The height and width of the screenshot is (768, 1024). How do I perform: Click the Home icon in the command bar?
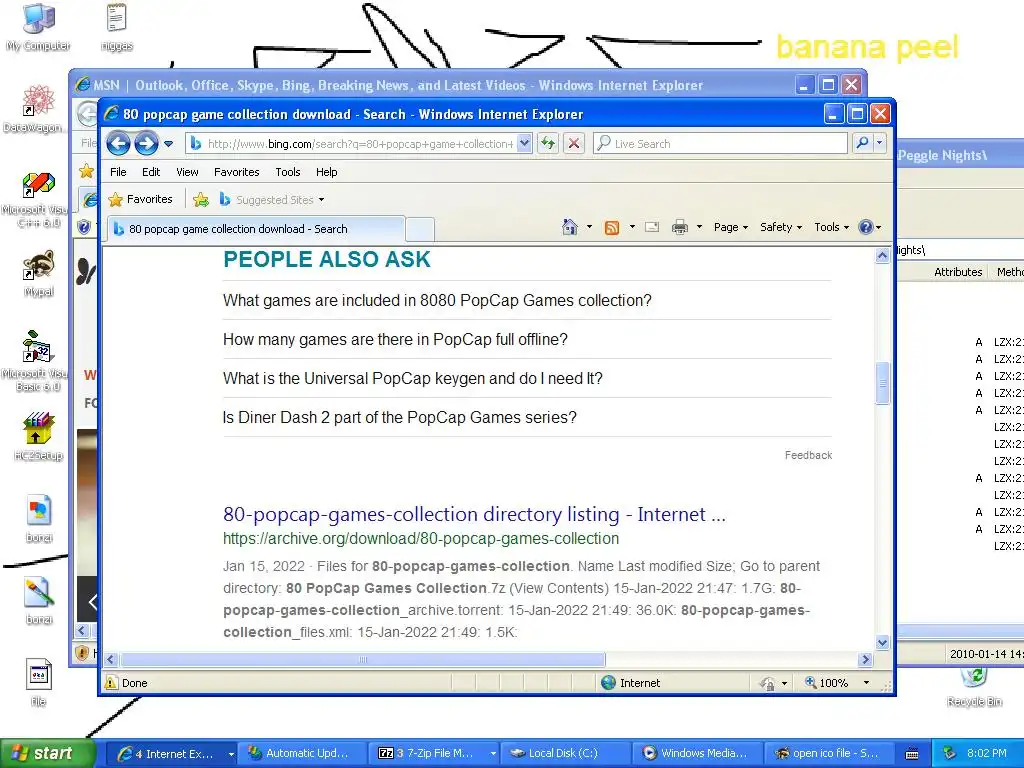point(570,227)
